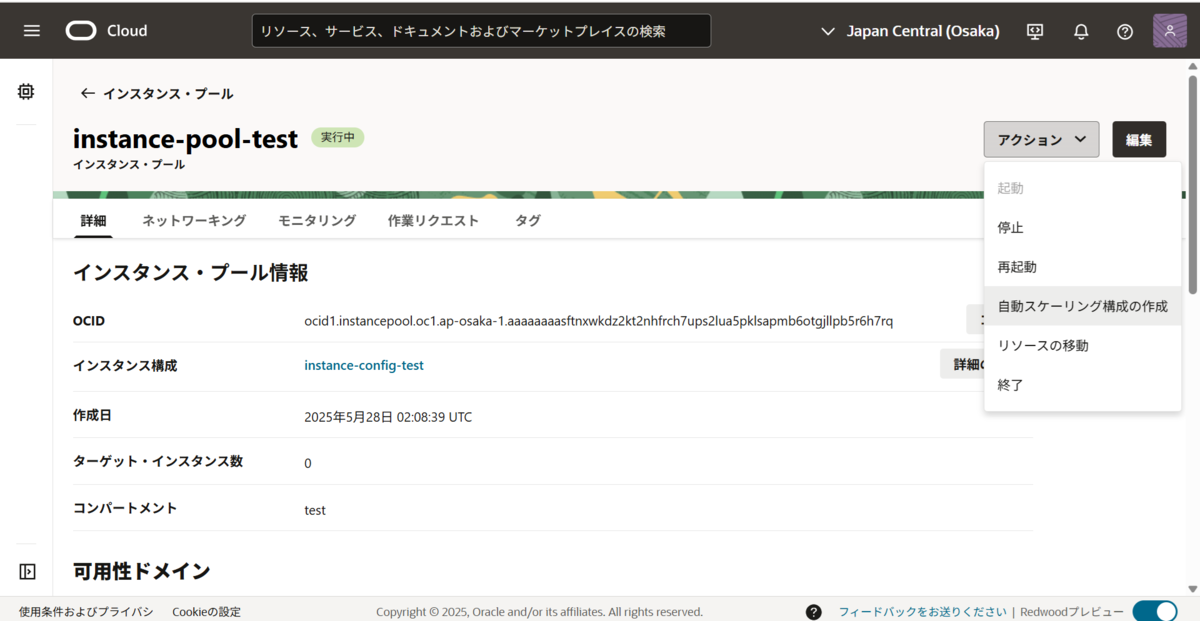Click the footer help circle icon
1200x621 pixels.
coord(814,612)
